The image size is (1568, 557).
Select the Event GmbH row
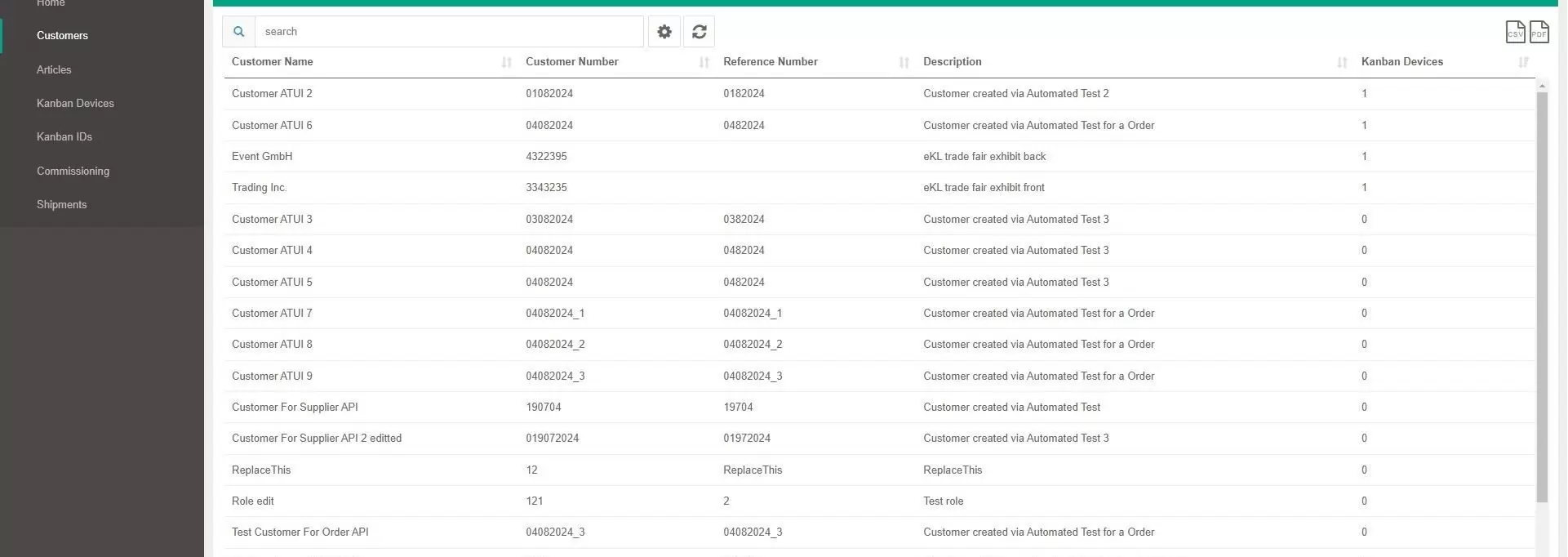[x=879, y=157]
